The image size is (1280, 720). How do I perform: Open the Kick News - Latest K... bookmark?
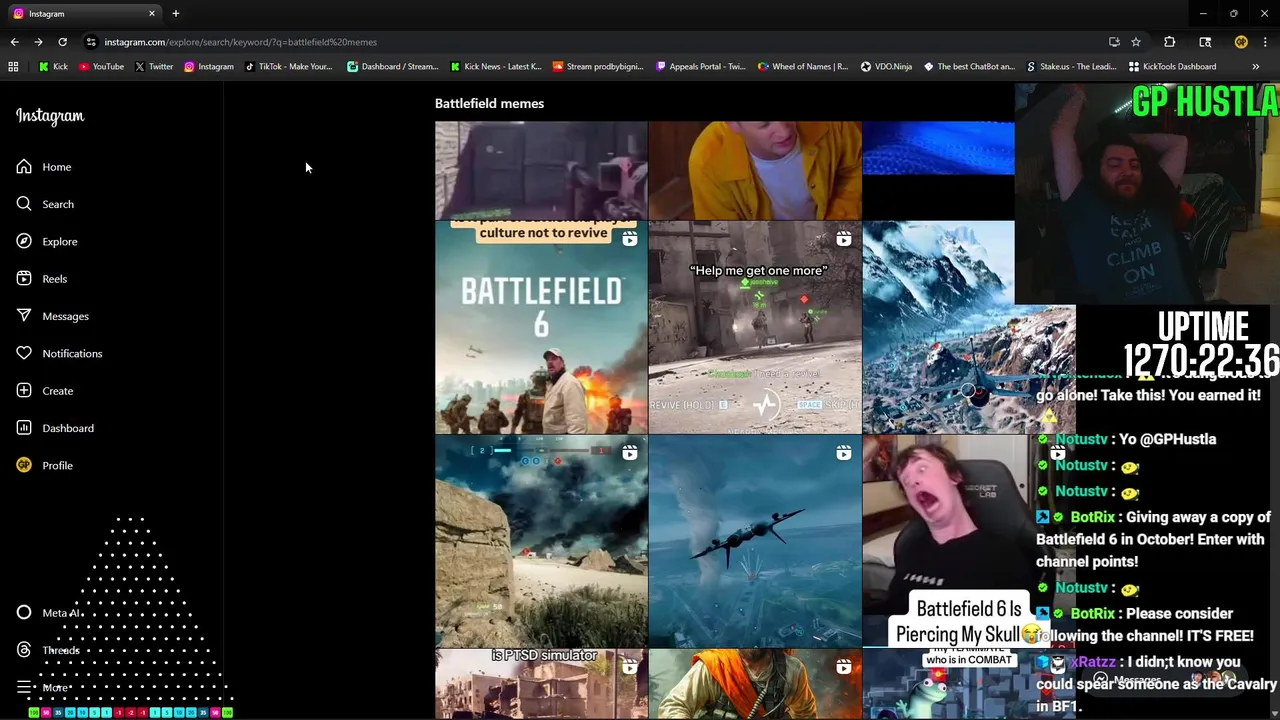tap(495, 67)
